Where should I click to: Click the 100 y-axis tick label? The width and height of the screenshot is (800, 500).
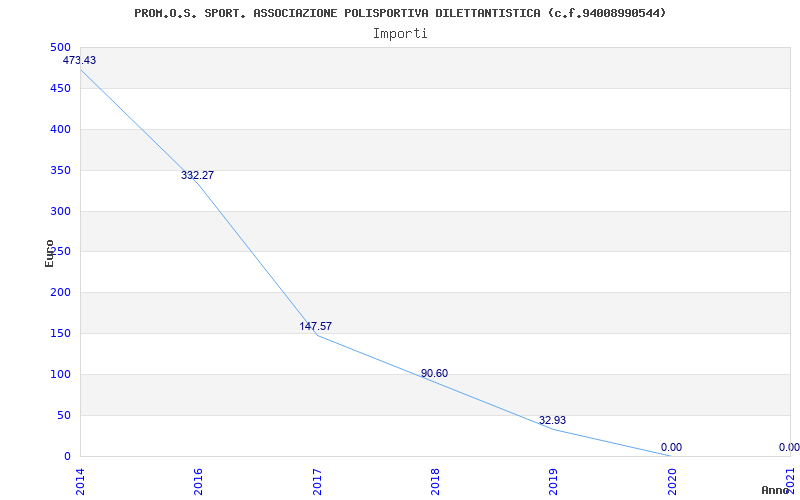pos(60,374)
